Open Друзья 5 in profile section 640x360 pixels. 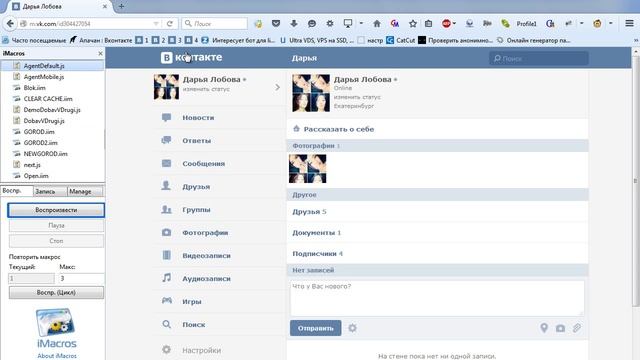pos(437,211)
